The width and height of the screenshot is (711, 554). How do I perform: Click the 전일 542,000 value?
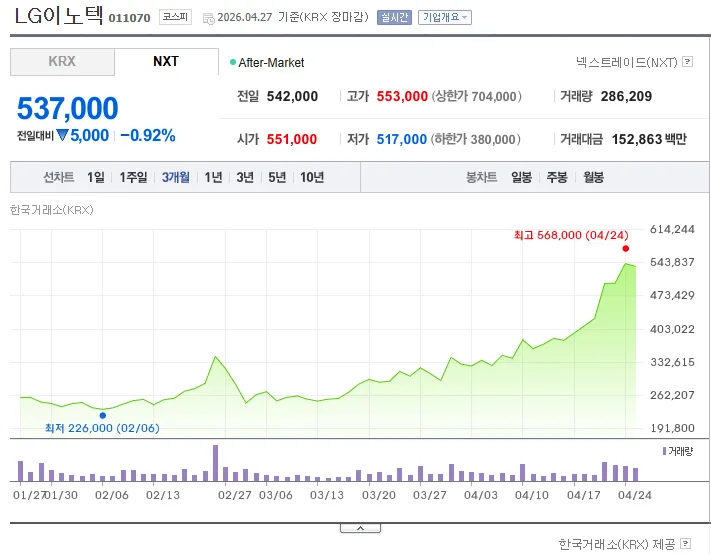(x=292, y=97)
